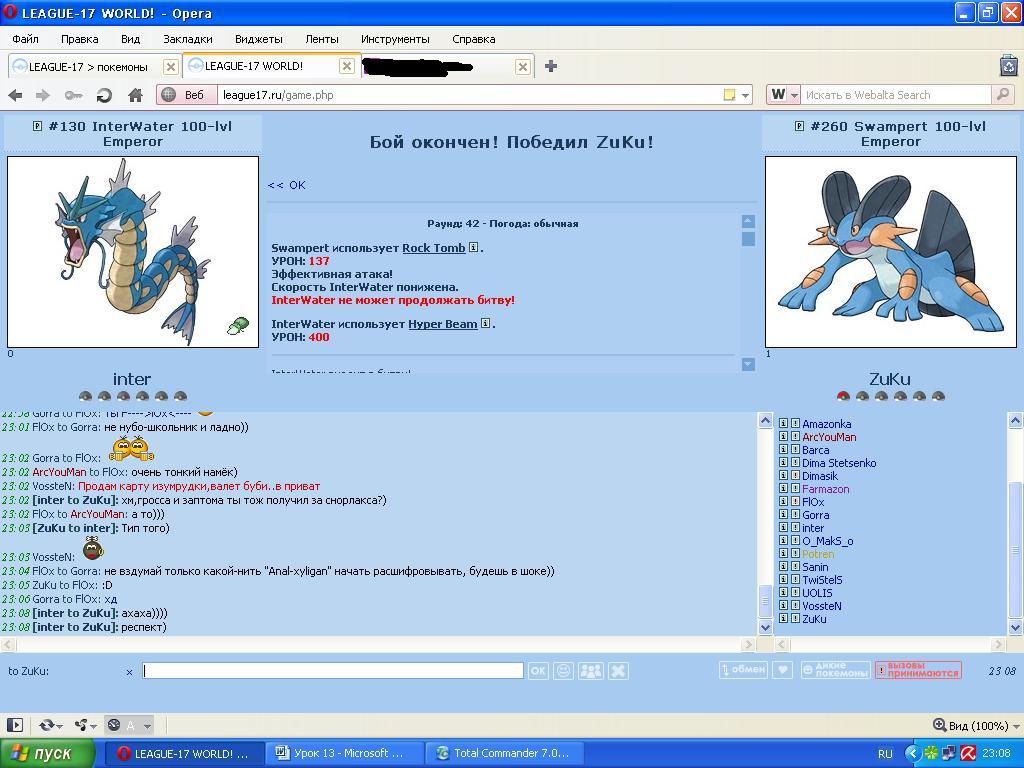Open the search engine 'W' dropdown
The height and width of the screenshot is (768, 1024).
tap(783, 95)
